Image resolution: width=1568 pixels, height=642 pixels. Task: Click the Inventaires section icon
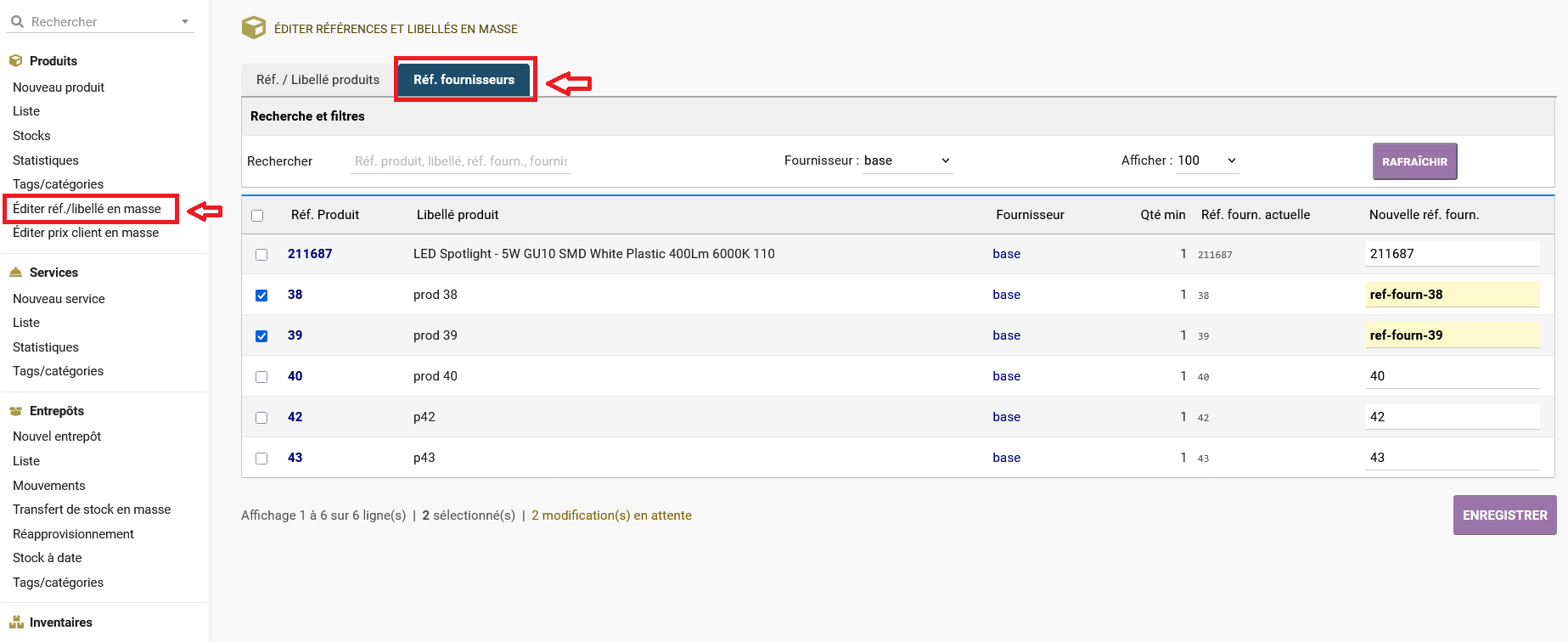pyautogui.click(x=15, y=622)
